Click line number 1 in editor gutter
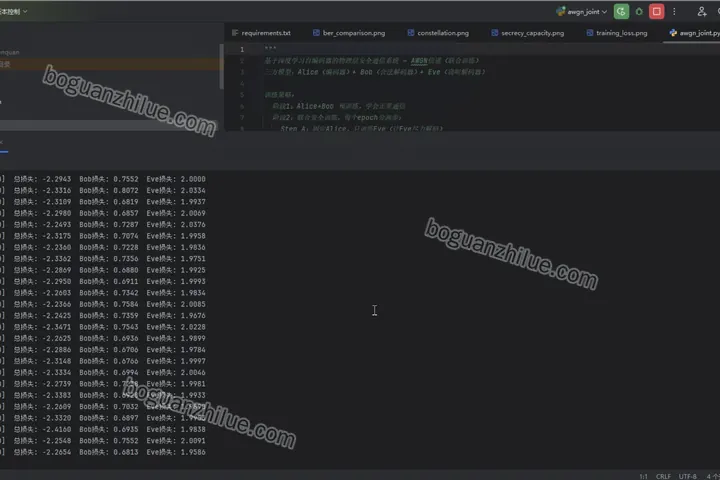 pyautogui.click(x=242, y=49)
